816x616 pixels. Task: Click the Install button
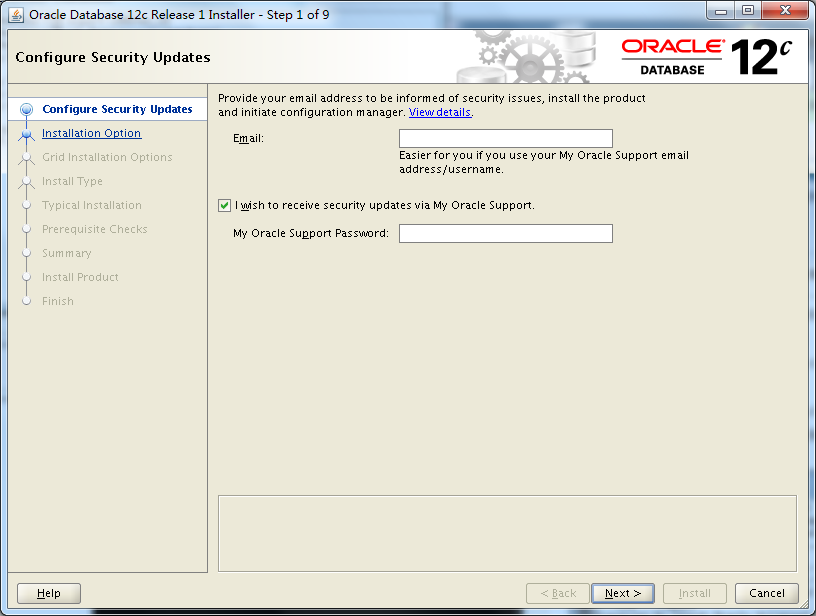[x=695, y=593]
